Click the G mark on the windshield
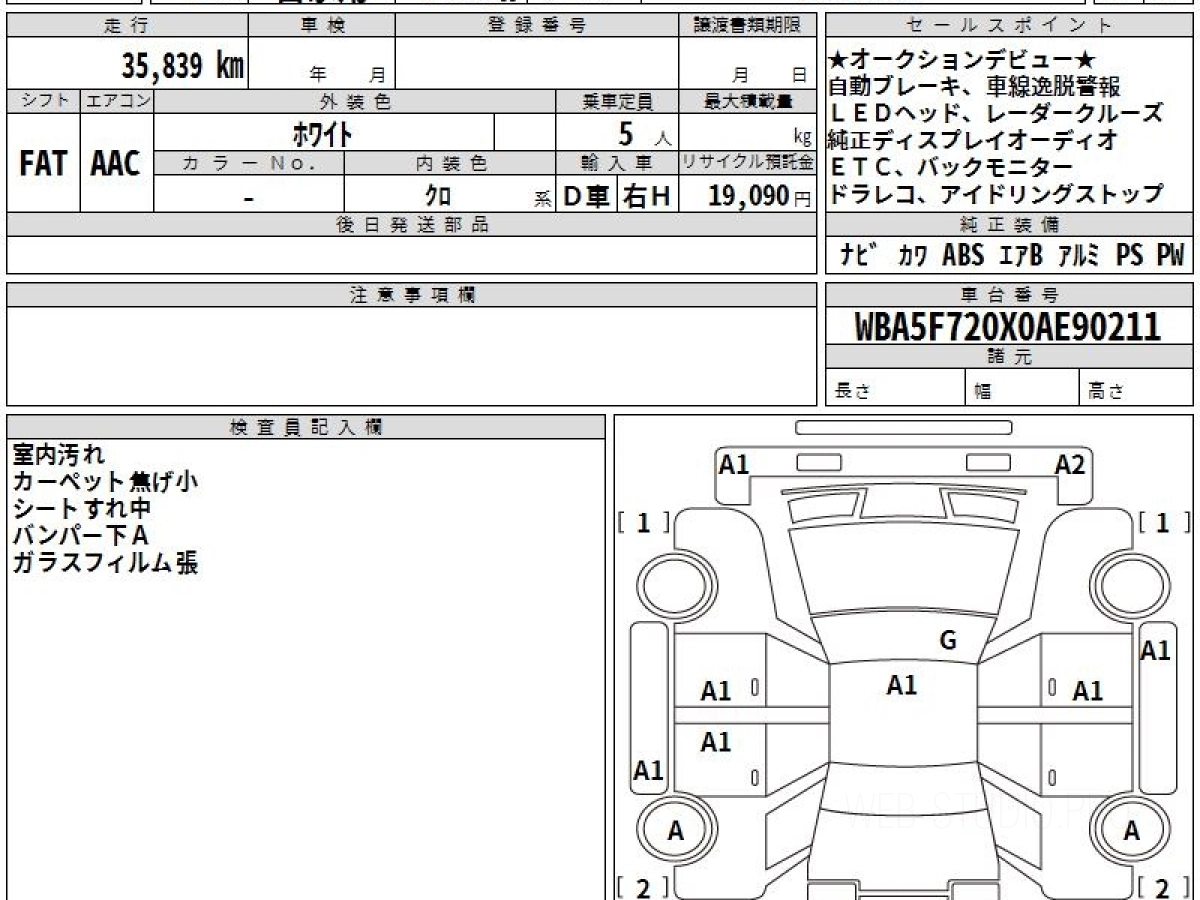1200x900 pixels. coord(947,641)
